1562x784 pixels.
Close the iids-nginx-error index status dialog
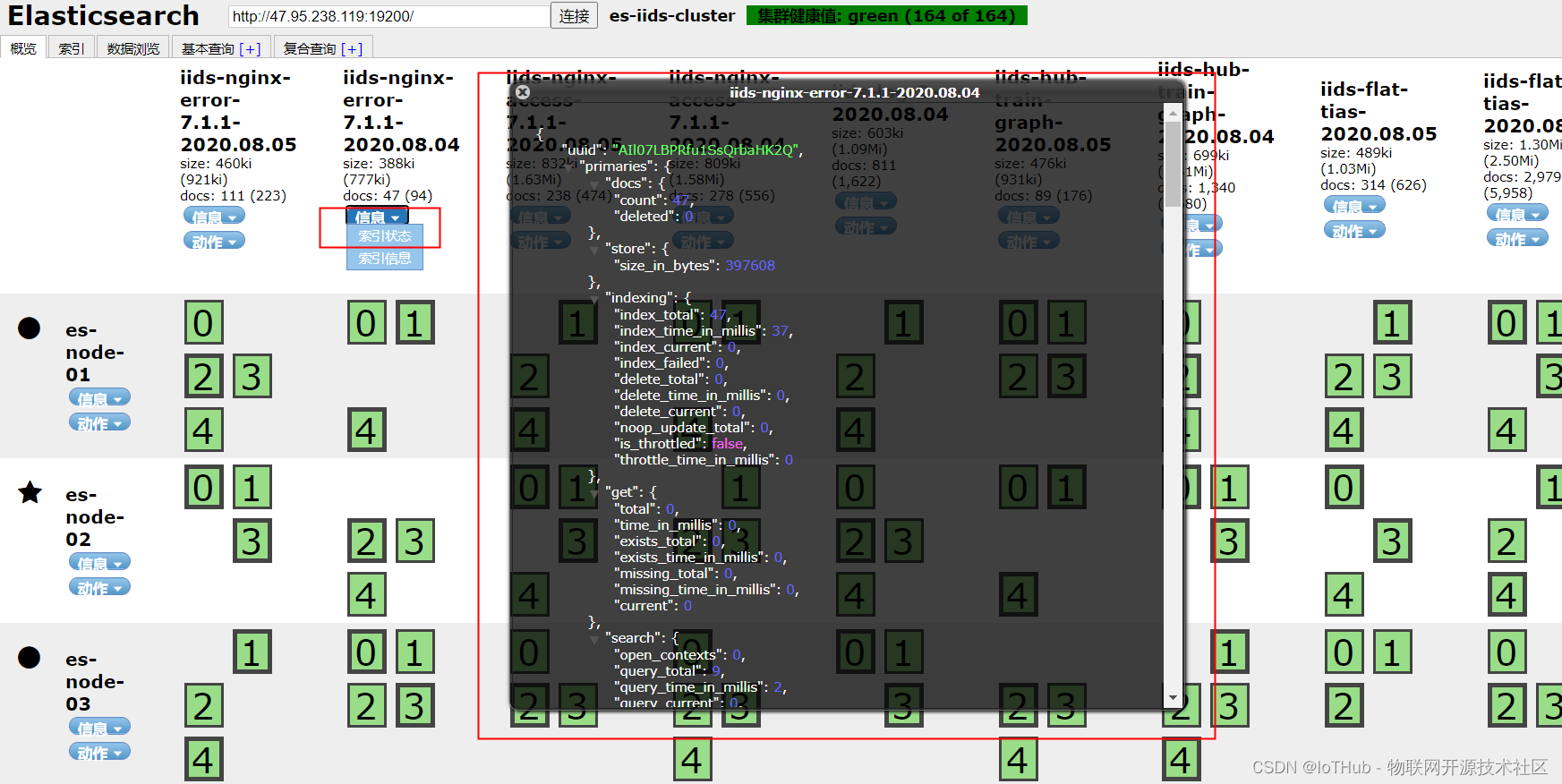click(x=523, y=92)
